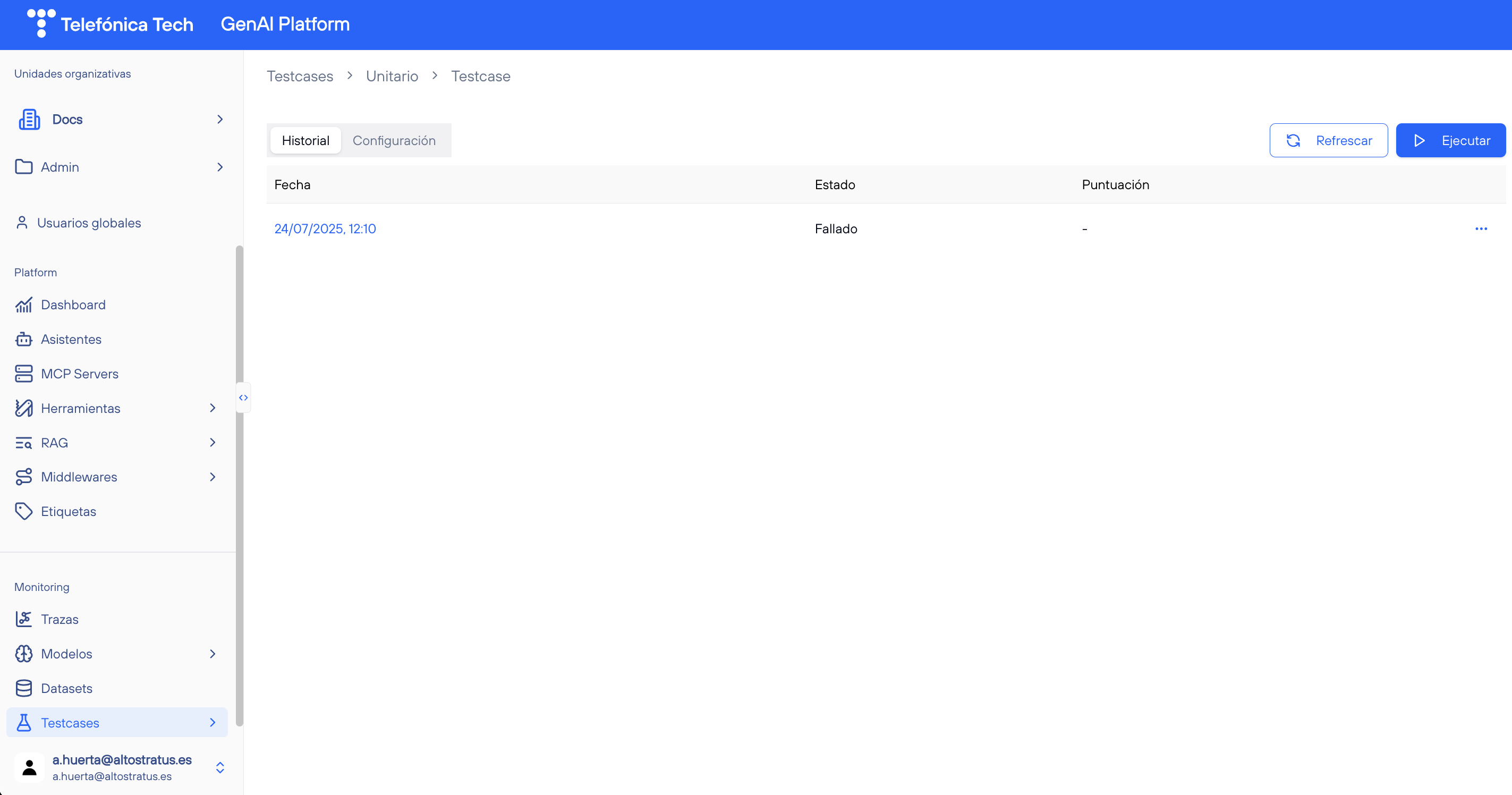The height and width of the screenshot is (795, 1512).
Task: Click the Etiquetas tag icon
Action: point(23,511)
